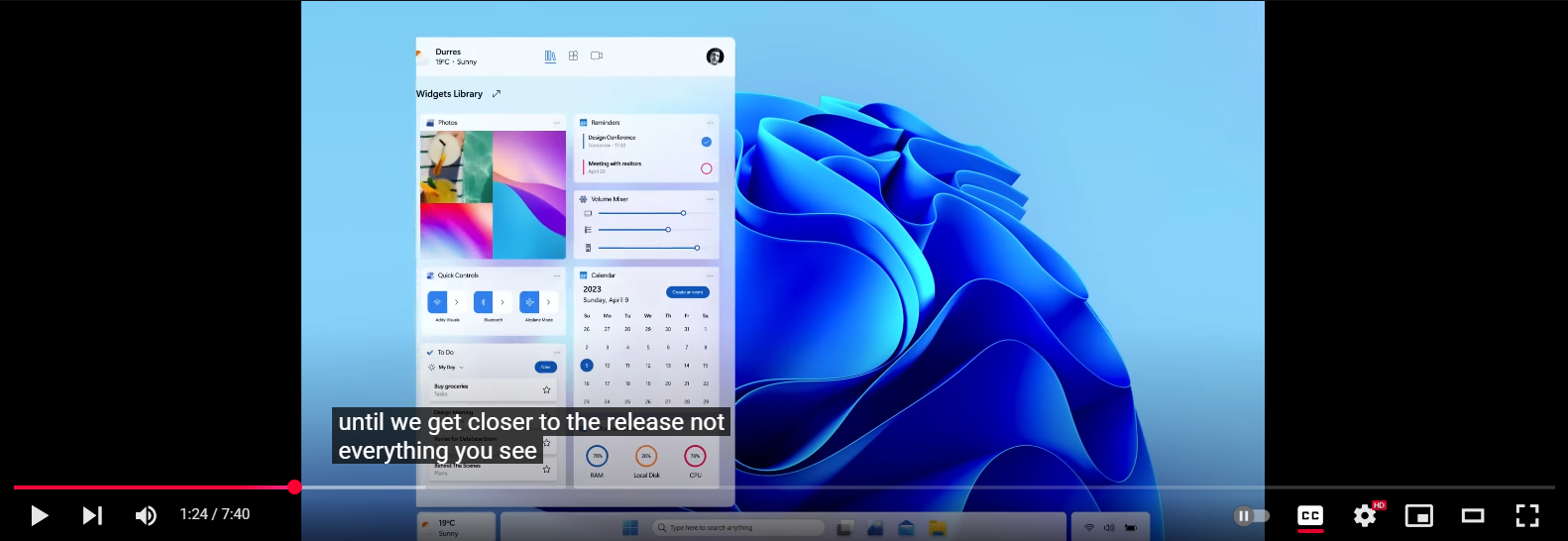Click the Wi-Fi system tray icon

(1089, 528)
